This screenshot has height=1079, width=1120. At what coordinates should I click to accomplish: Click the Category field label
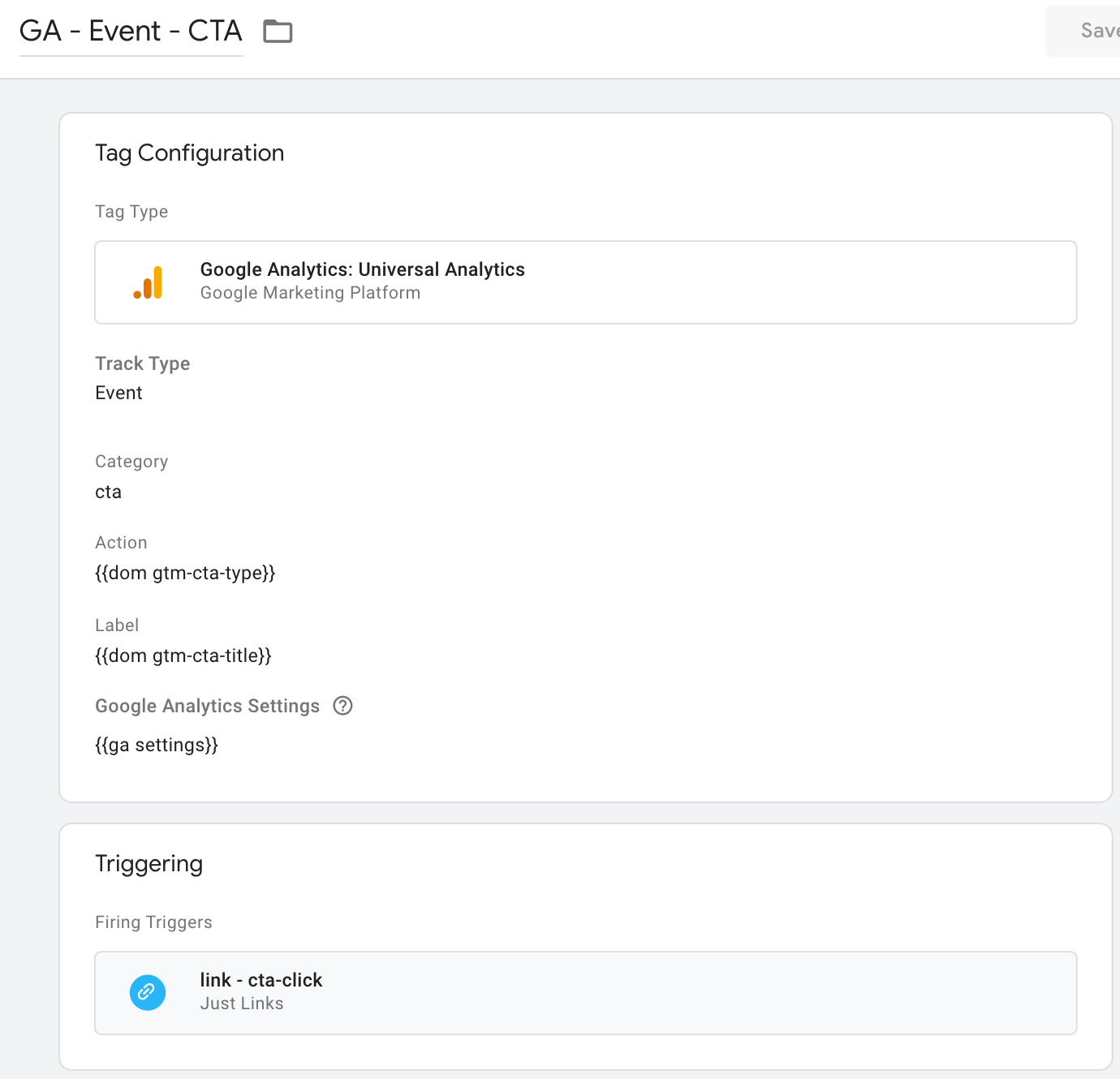click(131, 462)
